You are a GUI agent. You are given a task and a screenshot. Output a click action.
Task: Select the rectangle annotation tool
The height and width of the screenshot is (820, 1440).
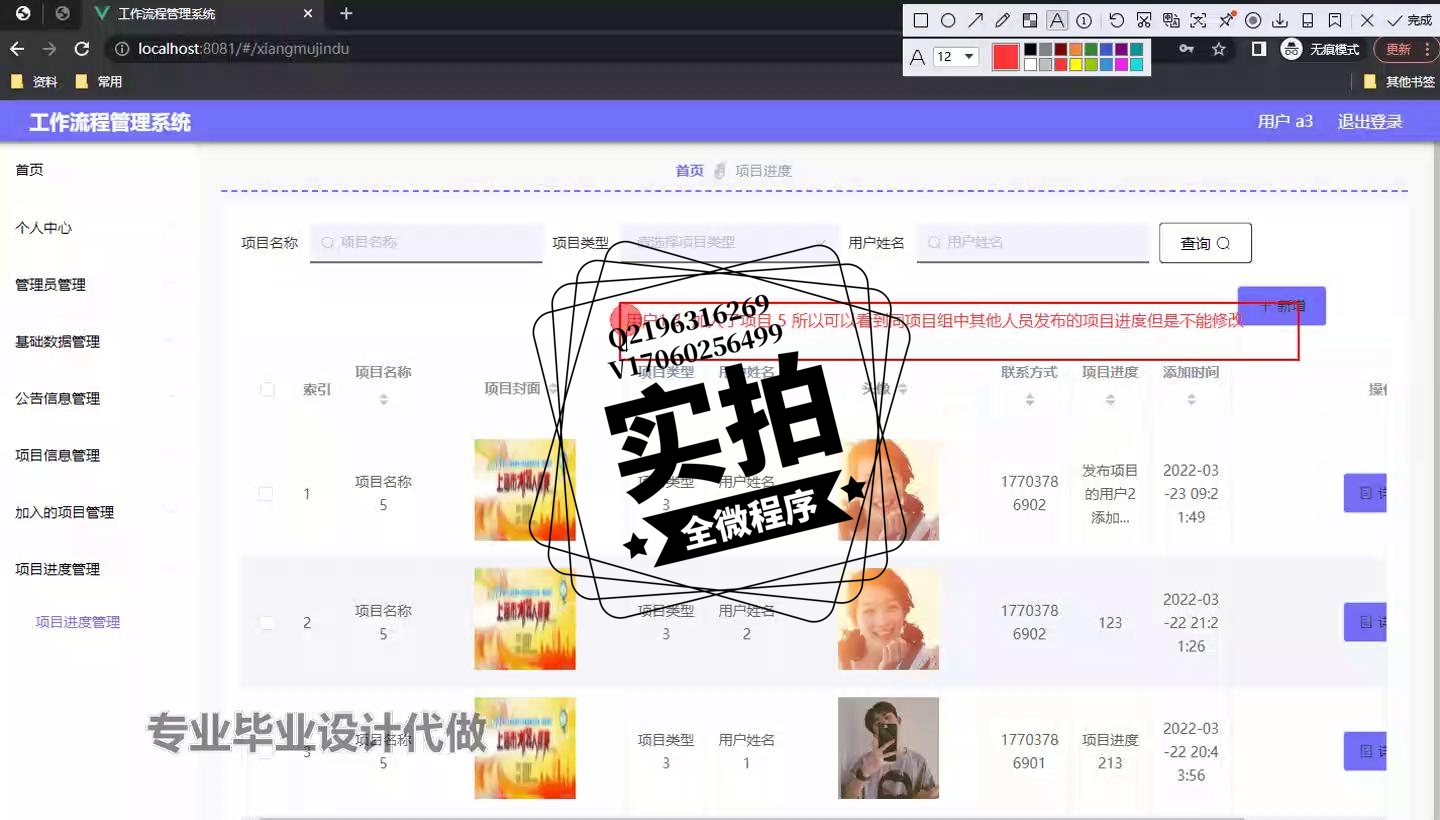pyautogui.click(x=921, y=20)
